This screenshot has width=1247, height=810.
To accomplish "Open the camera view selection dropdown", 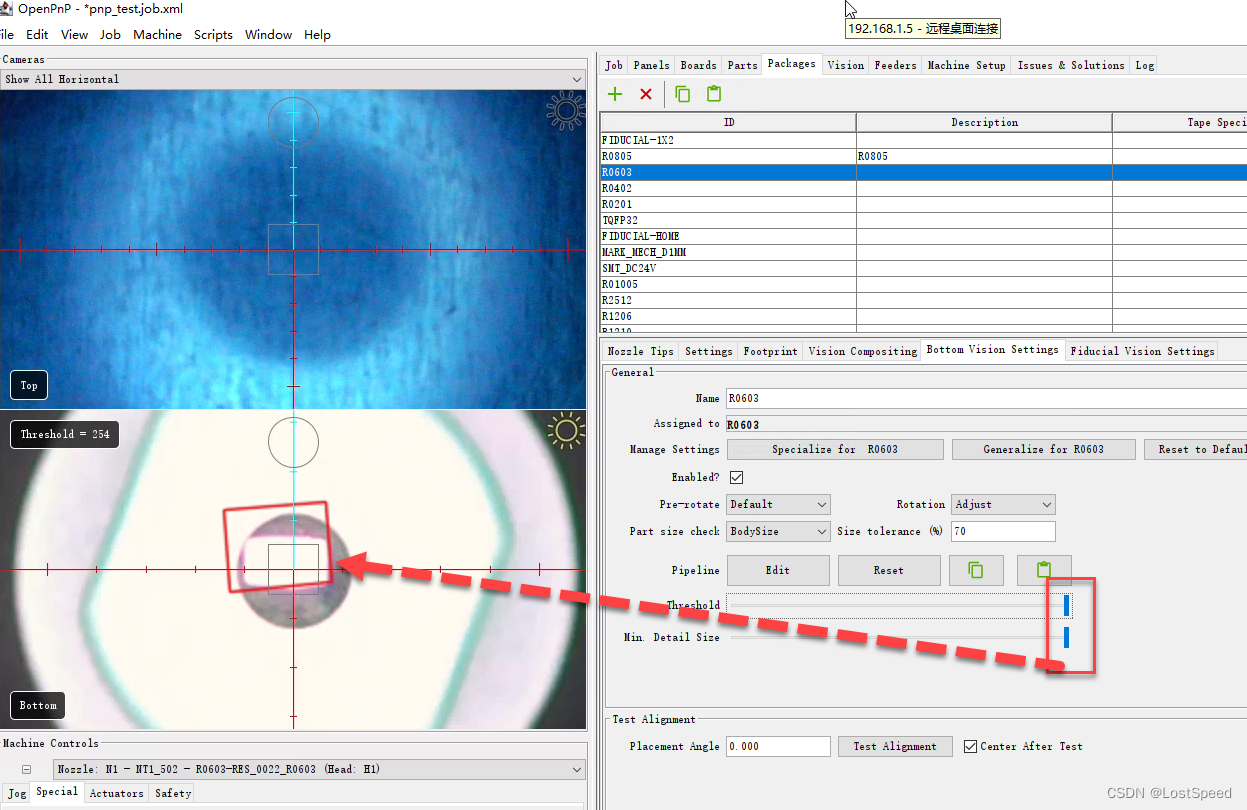I will point(293,79).
